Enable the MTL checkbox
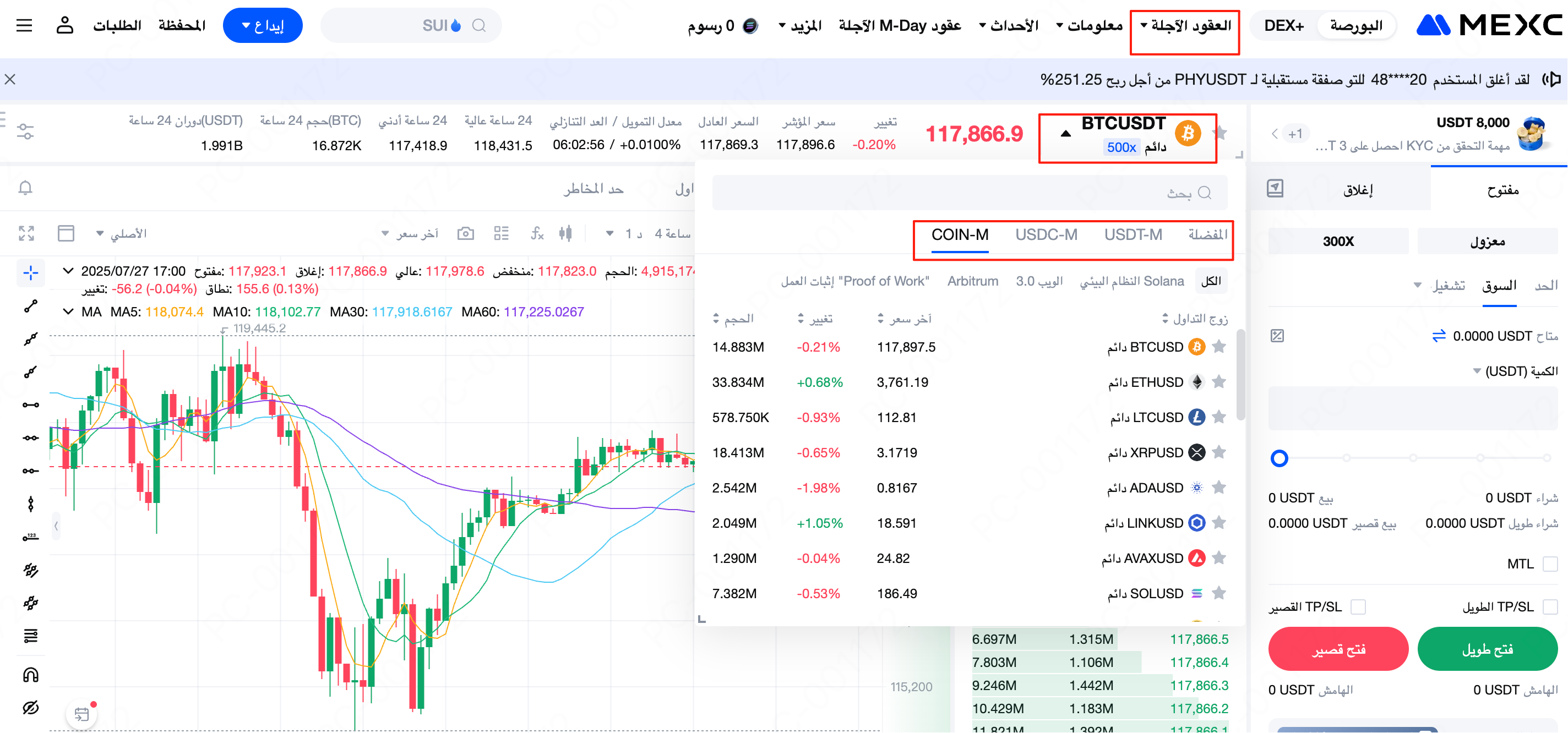The height and width of the screenshot is (733, 1568). [1550, 565]
